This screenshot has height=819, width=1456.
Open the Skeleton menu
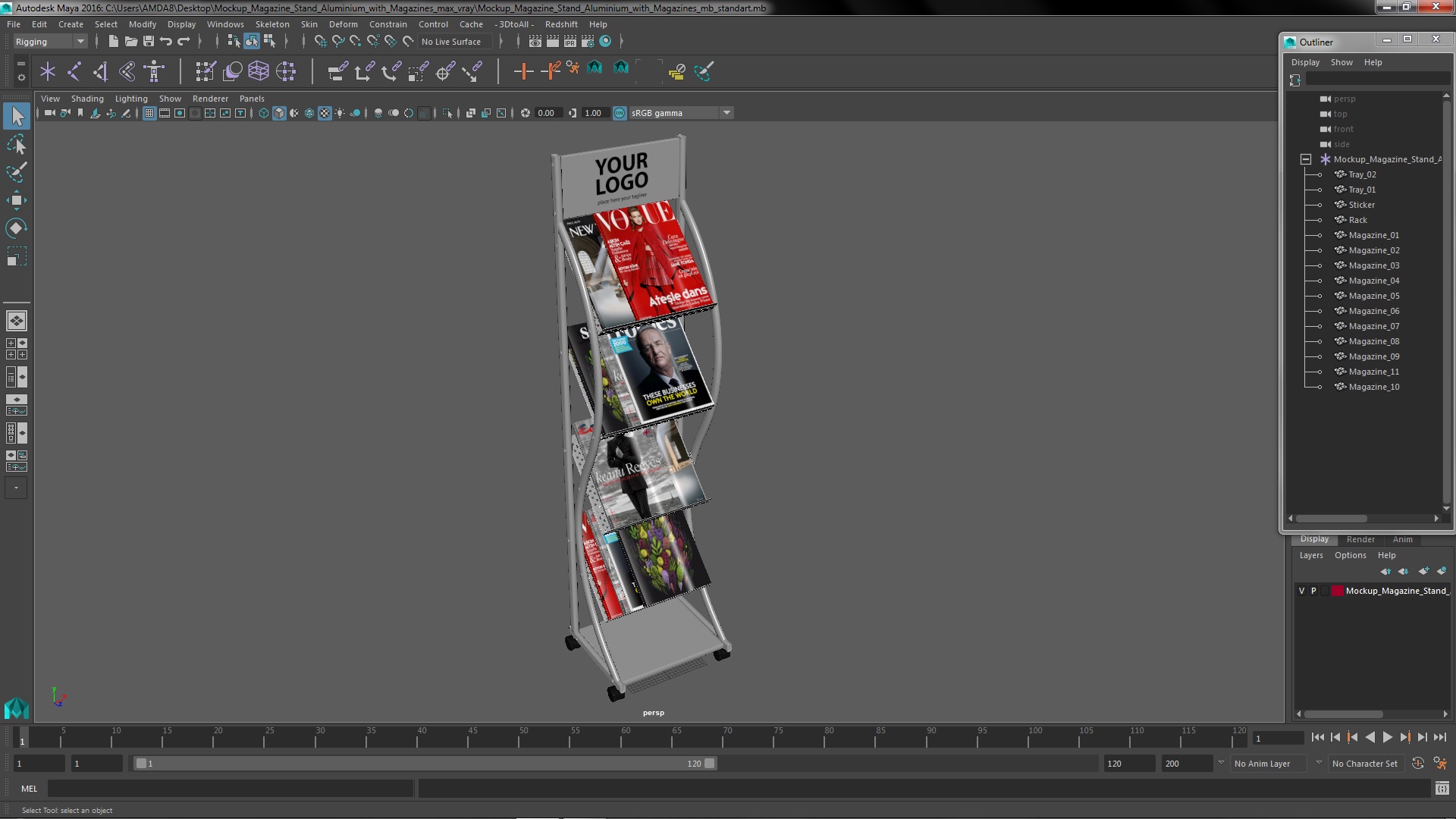point(271,24)
